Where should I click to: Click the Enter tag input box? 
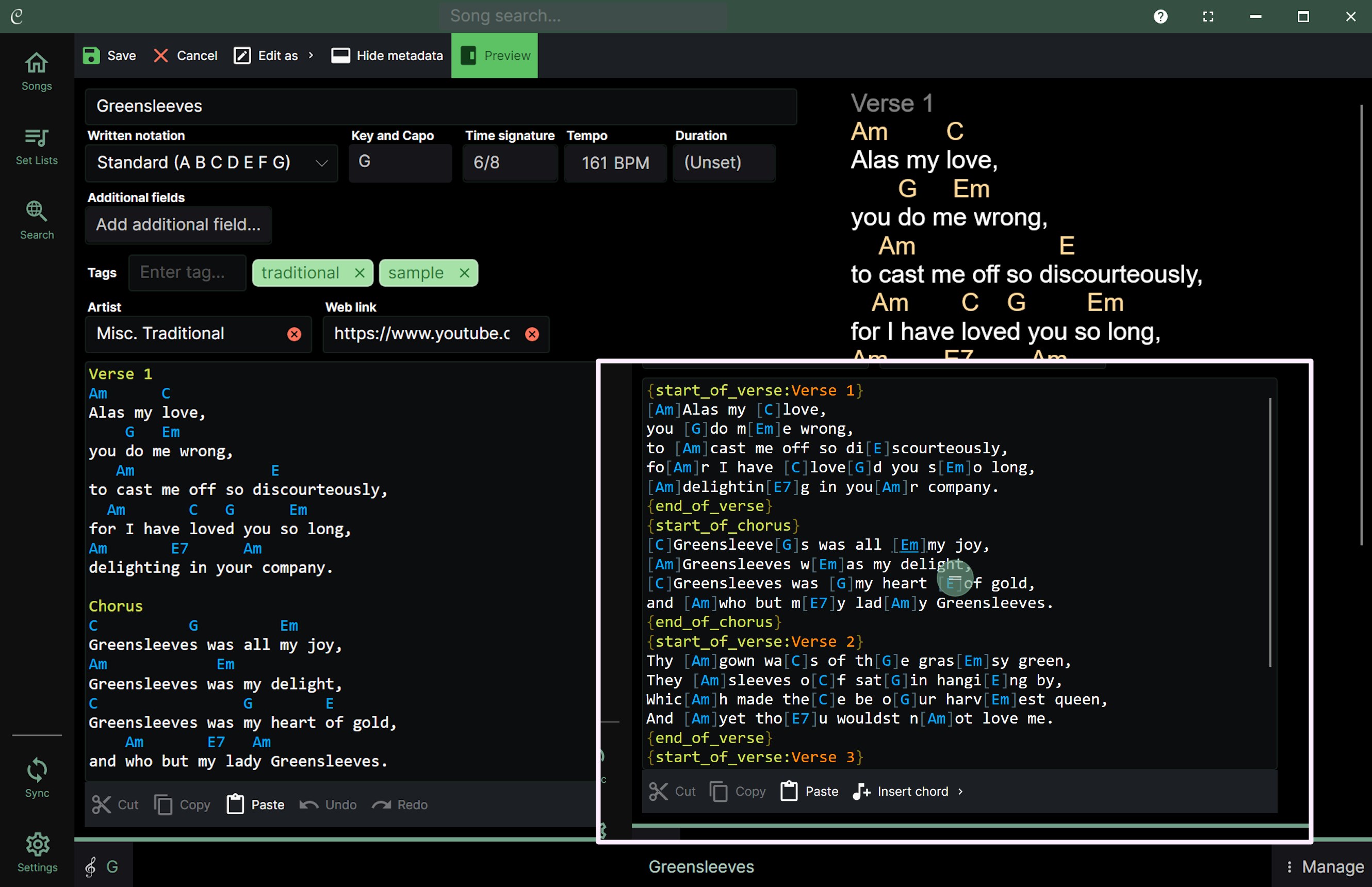pos(187,272)
